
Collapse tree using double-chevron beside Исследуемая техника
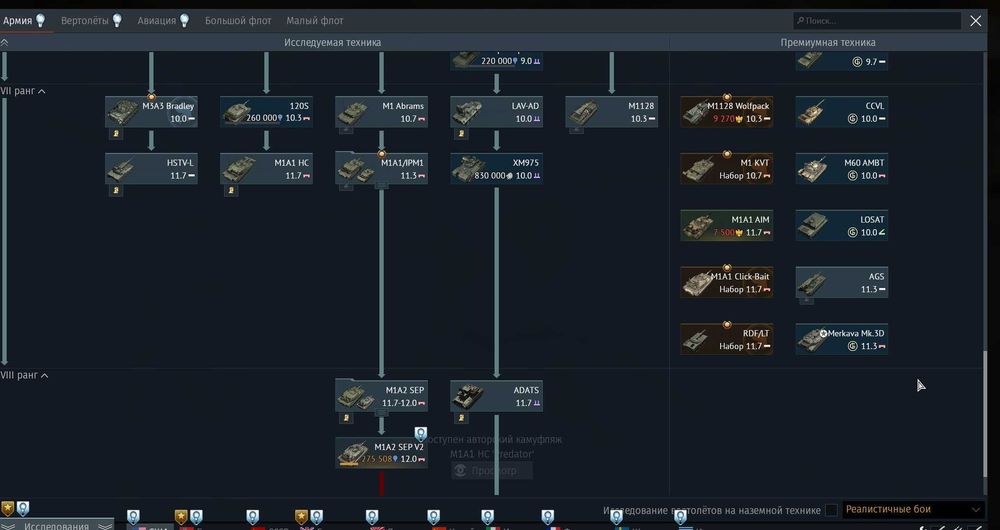click(4, 43)
